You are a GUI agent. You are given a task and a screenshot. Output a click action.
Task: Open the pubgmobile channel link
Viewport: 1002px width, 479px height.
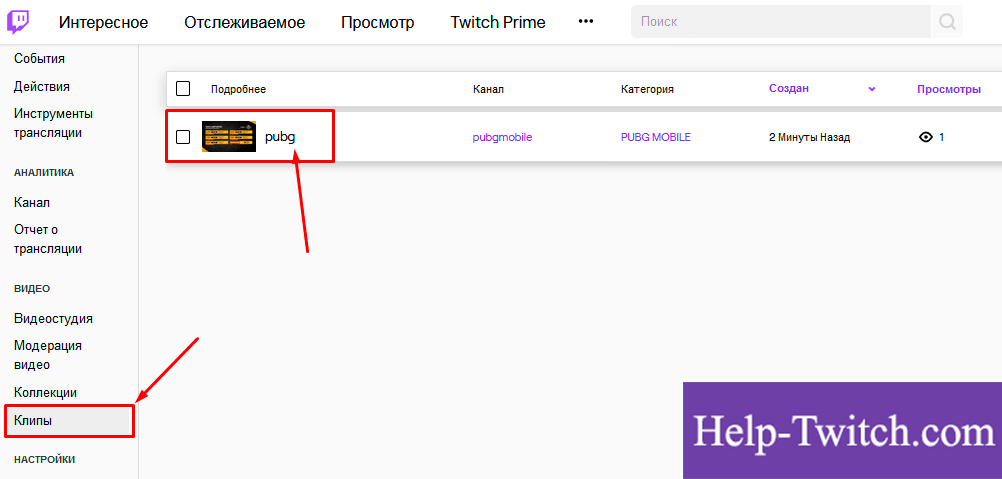click(x=502, y=137)
